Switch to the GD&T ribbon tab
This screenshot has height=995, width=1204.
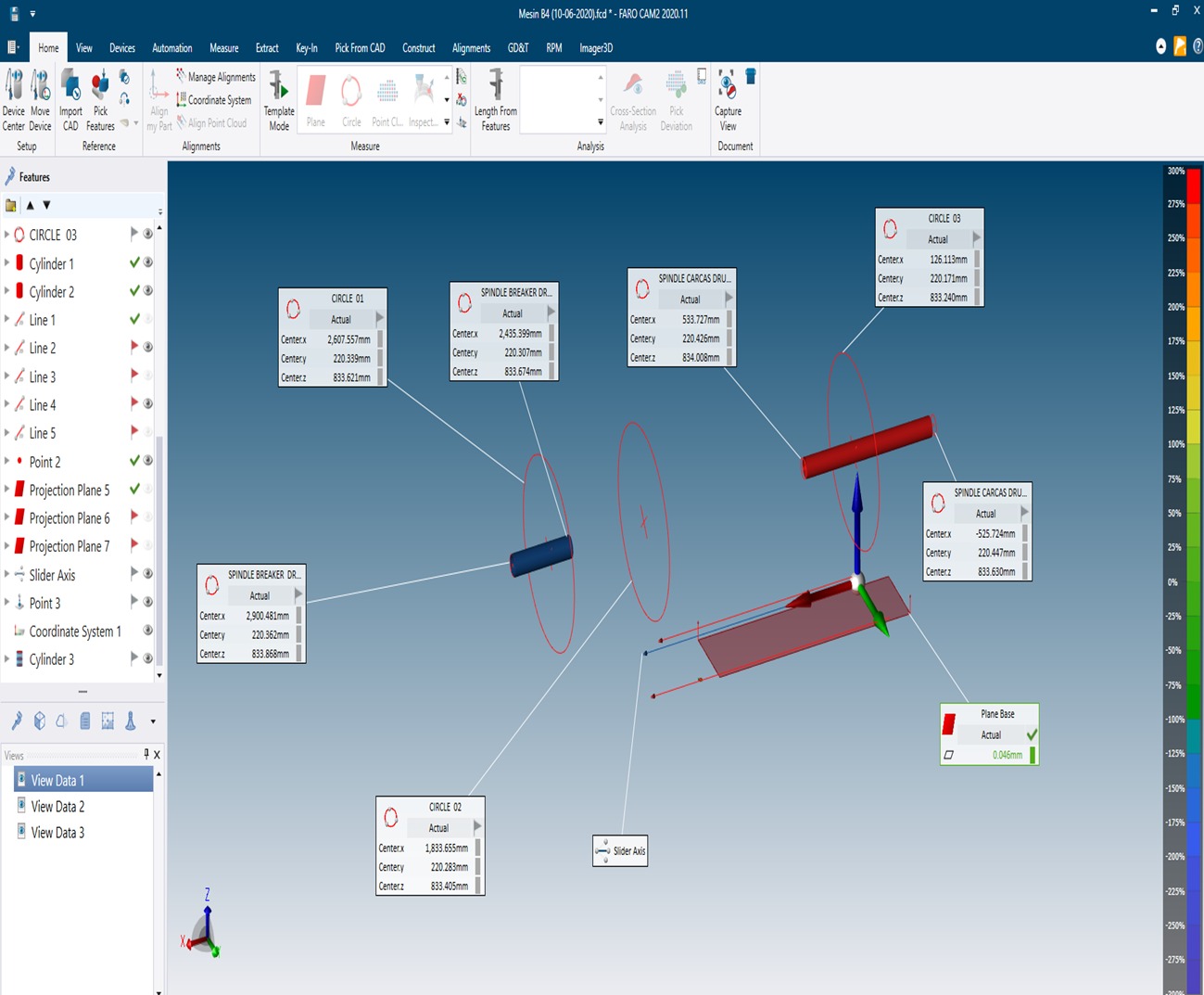(x=518, y=48)
